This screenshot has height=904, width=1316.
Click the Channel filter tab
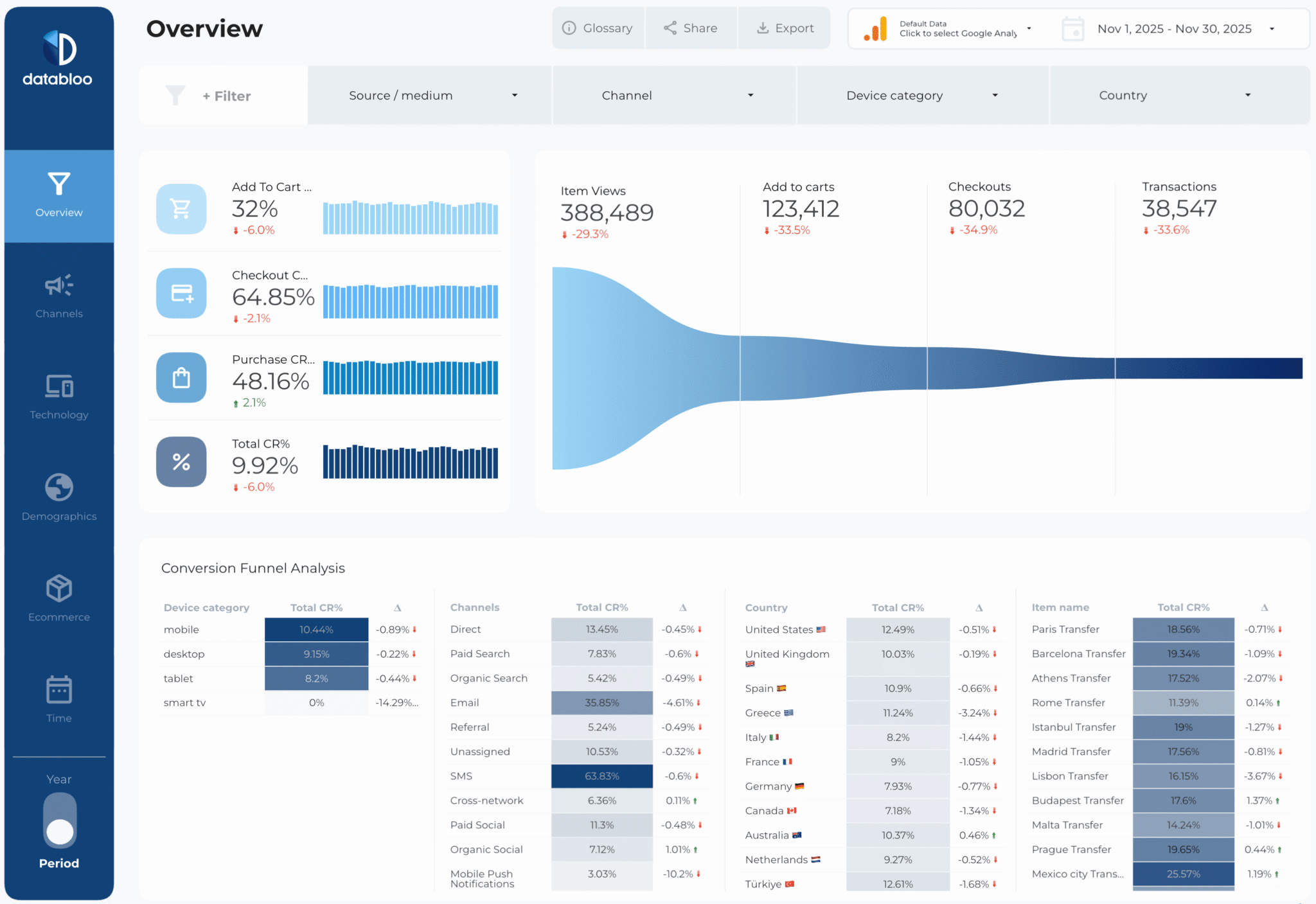[x=675, y=95]
